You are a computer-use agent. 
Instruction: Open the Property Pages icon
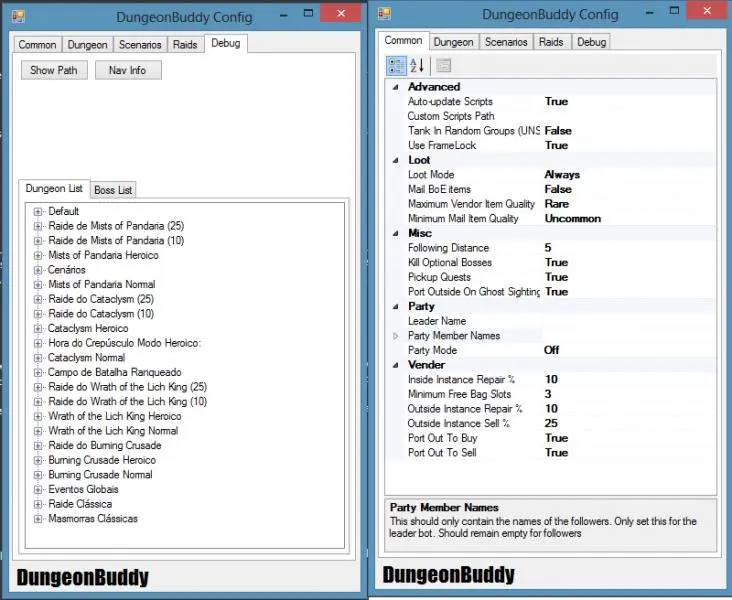coord(444,66)
